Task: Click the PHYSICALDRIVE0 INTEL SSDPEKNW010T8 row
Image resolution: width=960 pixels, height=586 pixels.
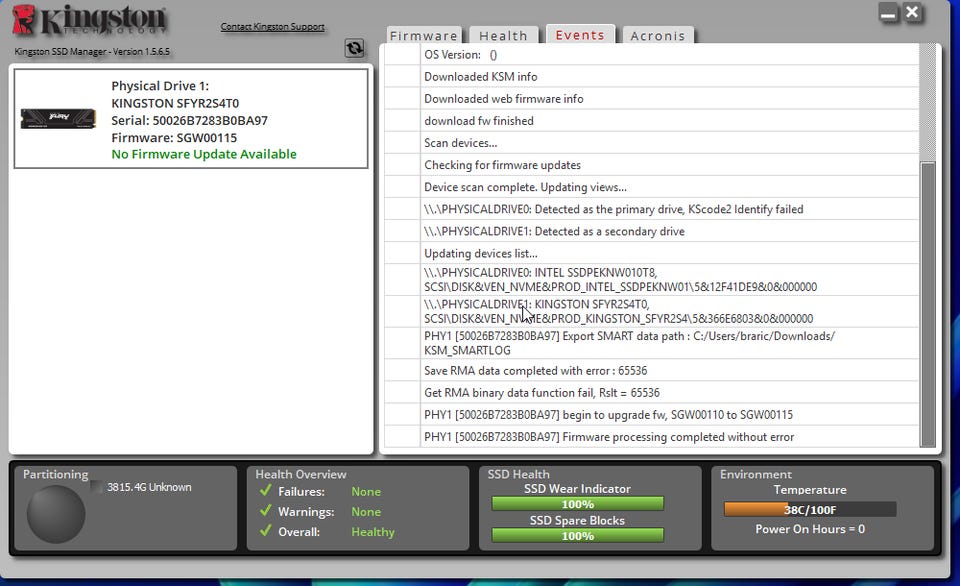Action: tap(651, 280)
